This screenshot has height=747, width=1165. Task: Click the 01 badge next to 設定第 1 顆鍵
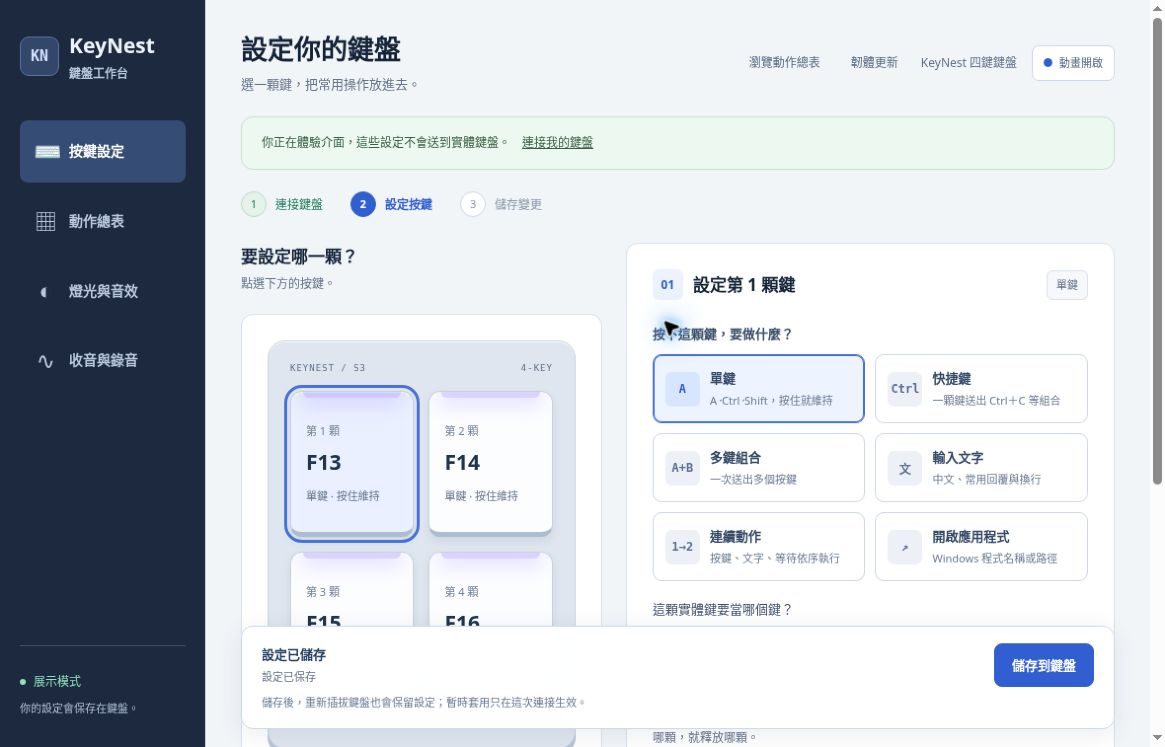click(667, 285)
